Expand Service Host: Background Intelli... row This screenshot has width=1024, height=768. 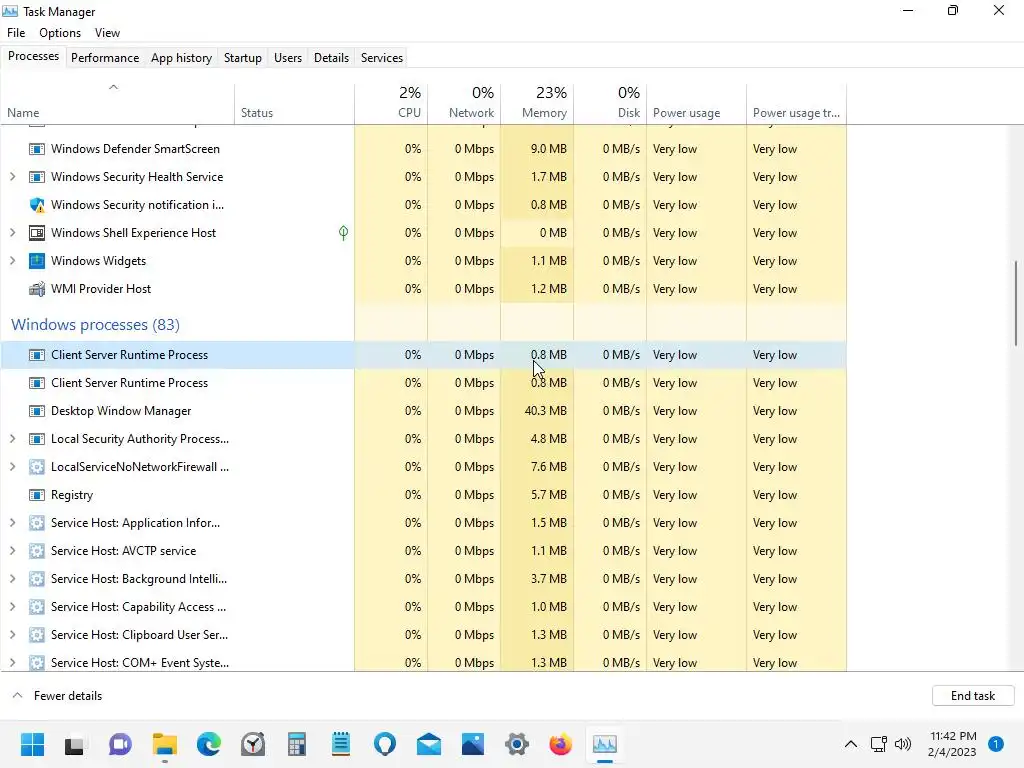12,579
